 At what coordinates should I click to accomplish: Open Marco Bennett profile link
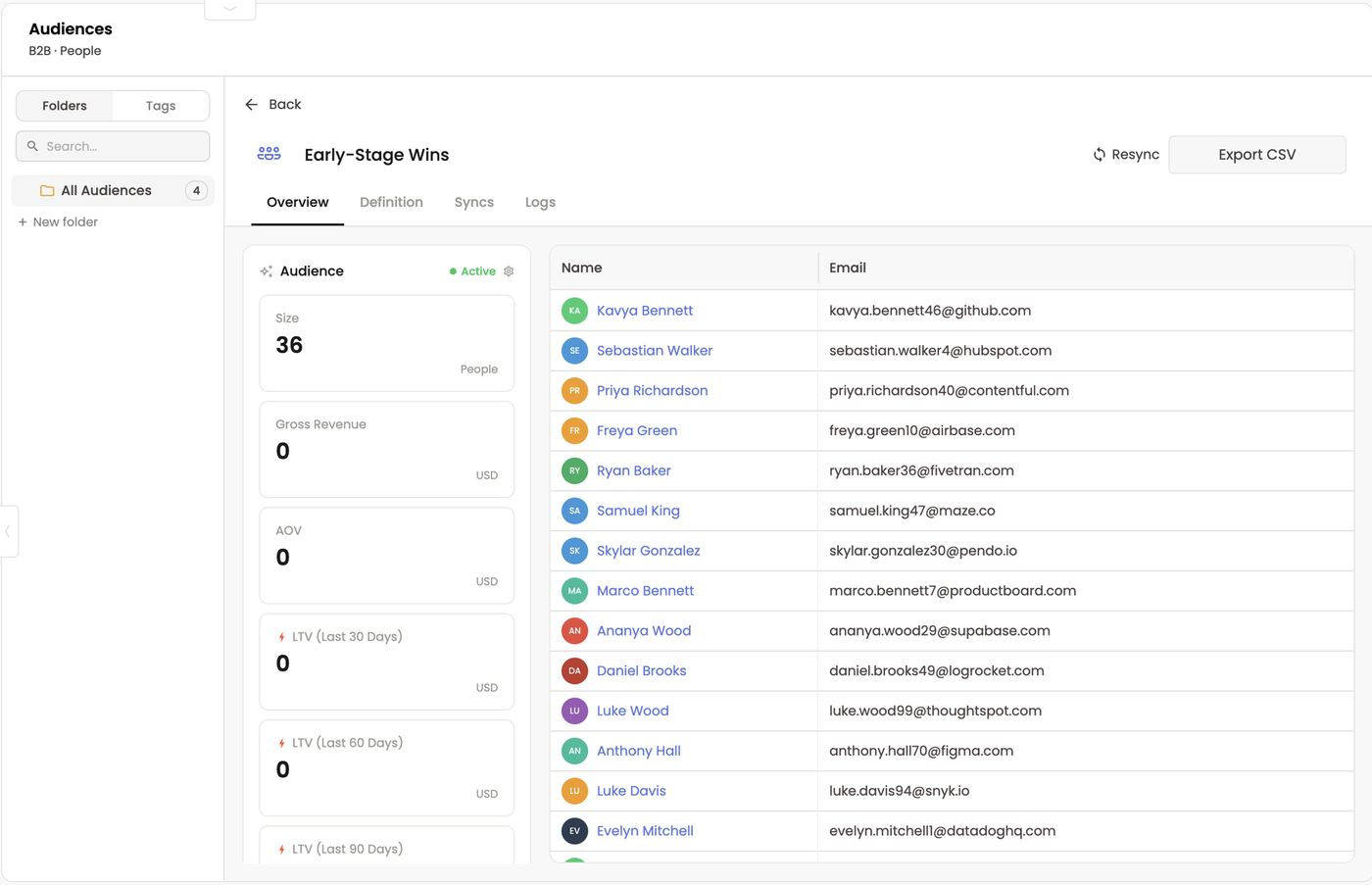tap(645, 591)
